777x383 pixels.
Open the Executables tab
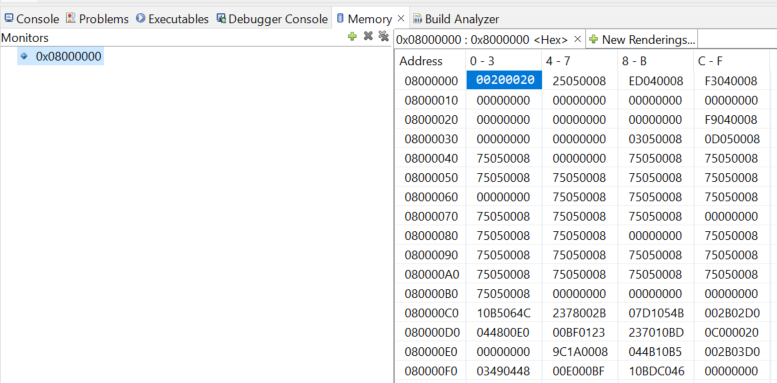172,19
